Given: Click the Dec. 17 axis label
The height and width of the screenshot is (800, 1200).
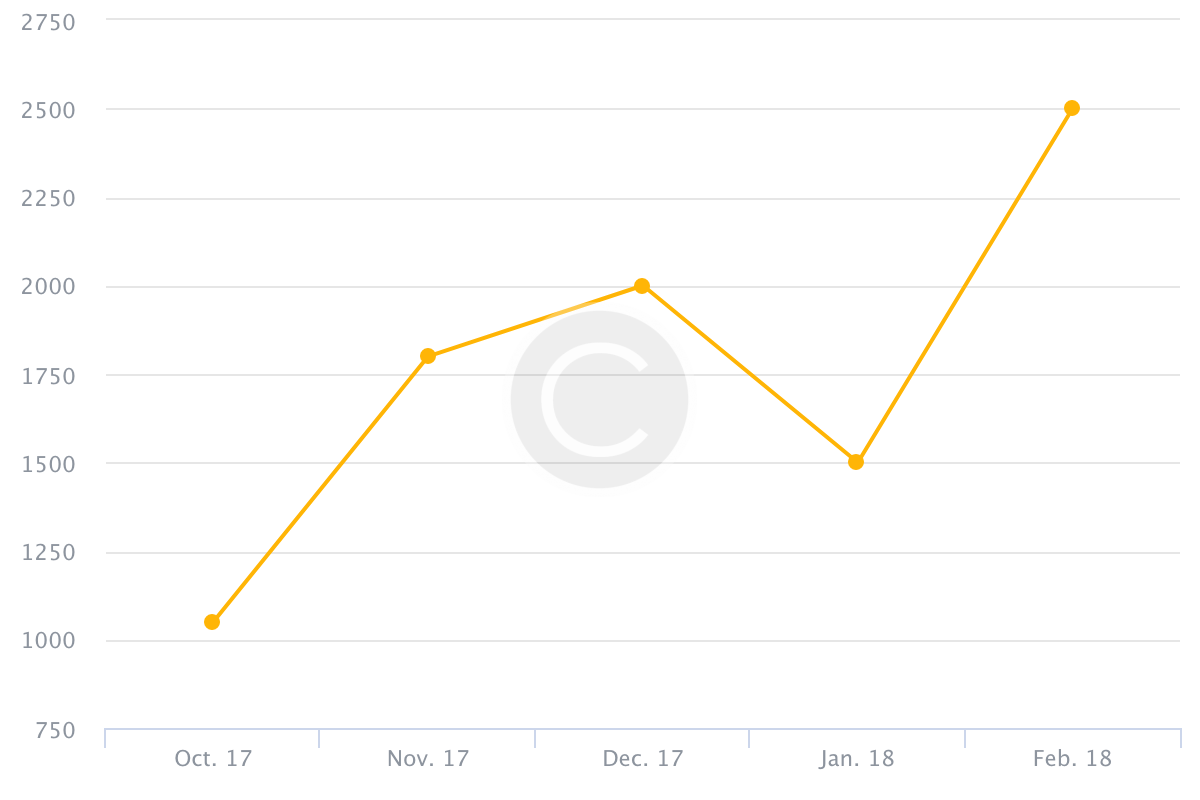Looking at the screenshot, I should (642, 759).
